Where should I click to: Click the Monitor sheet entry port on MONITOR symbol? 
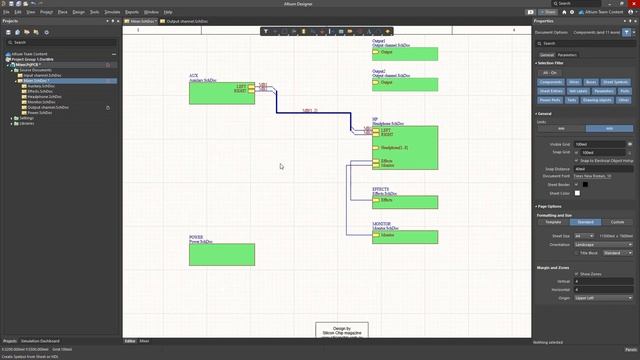(x=376, y=235)
